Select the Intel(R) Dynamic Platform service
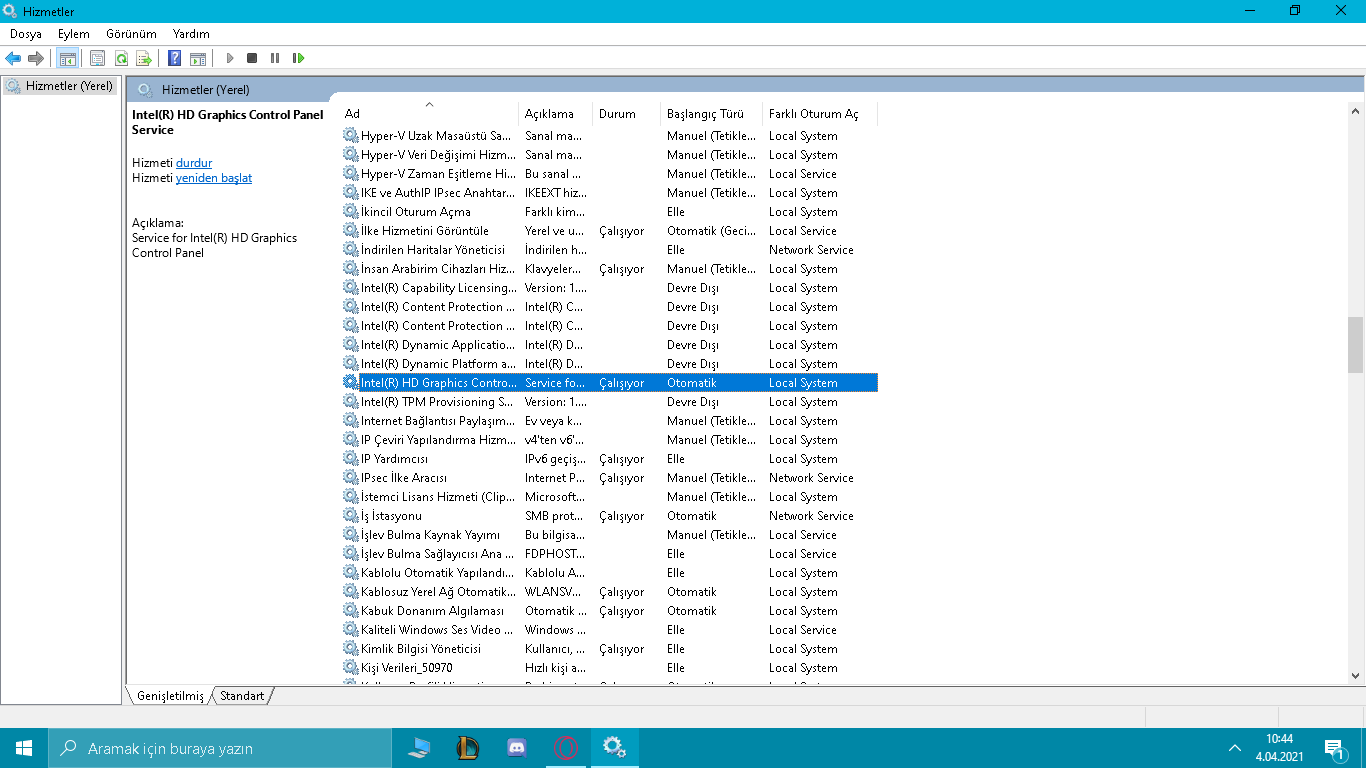1366x768 pixels. tap(609, 364)
